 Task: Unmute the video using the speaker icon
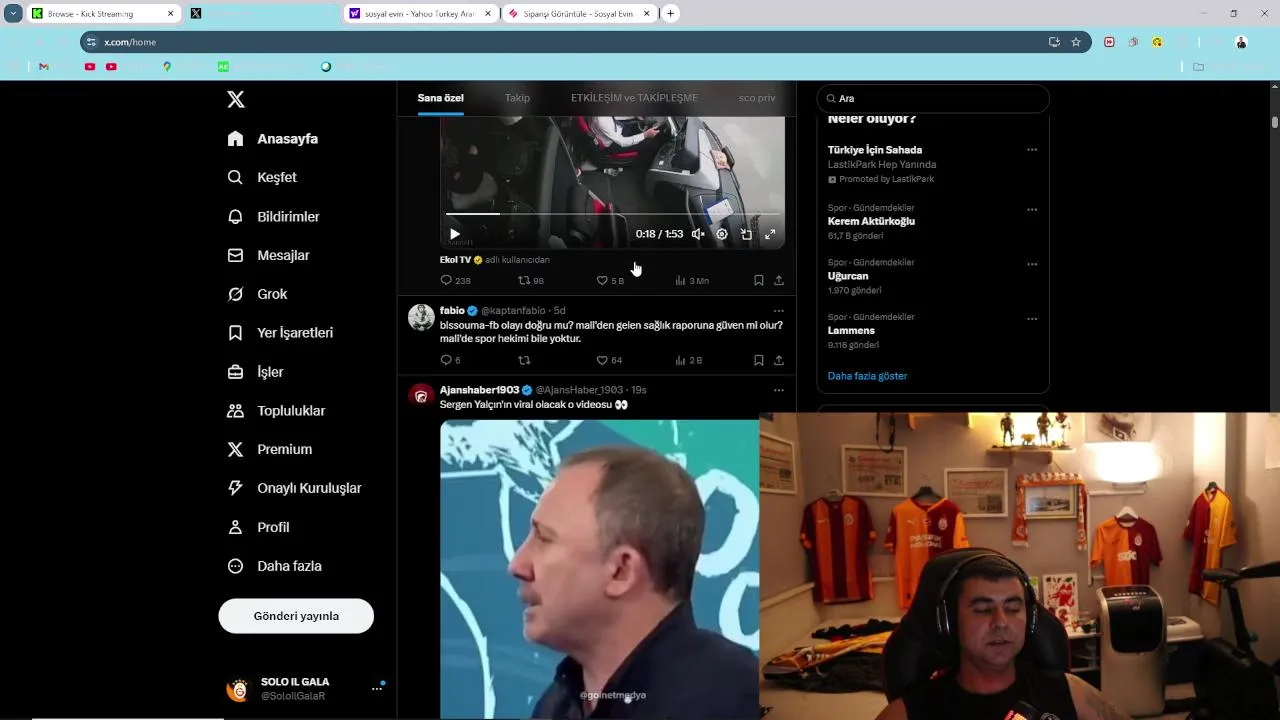coord(698,234)
